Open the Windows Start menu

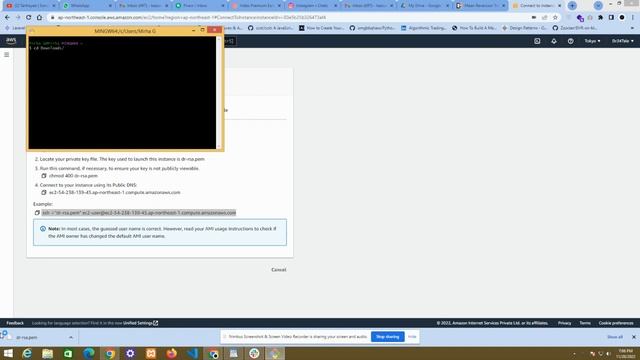click(8, 353)
